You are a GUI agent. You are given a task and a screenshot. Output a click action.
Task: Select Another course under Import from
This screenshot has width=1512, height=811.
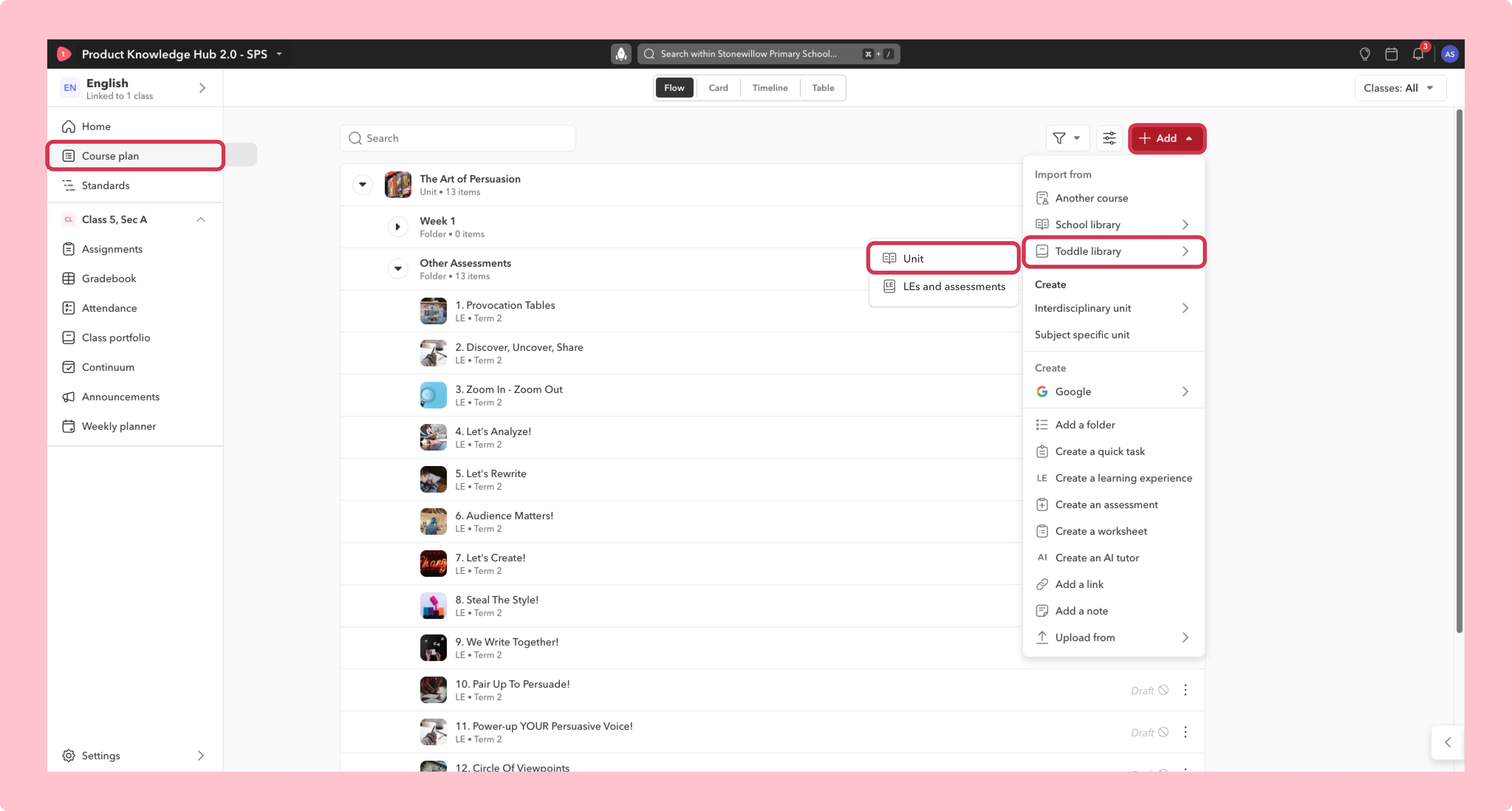pos(1114,198)
